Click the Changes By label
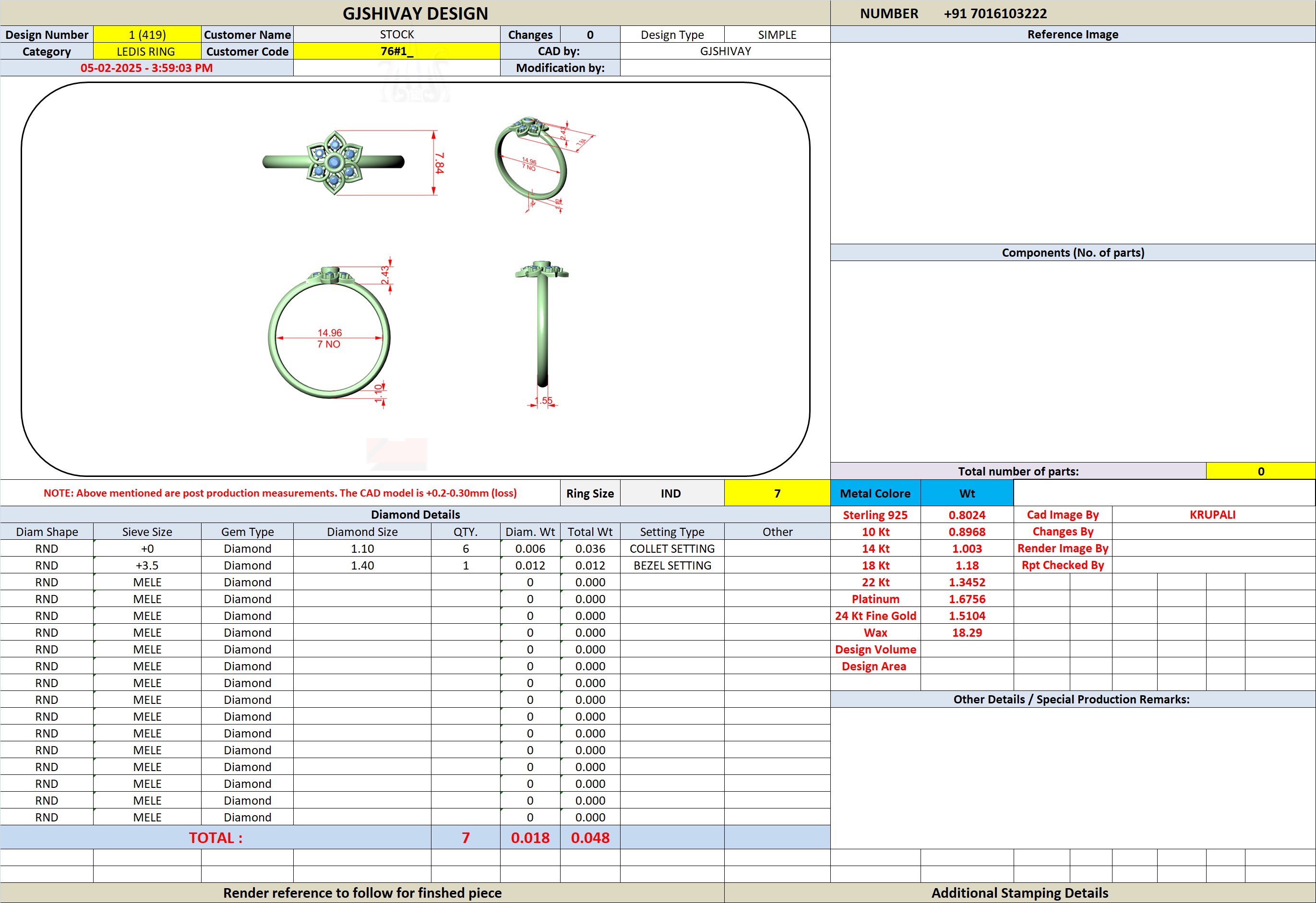Image resolution: width=1316 pixels, height=903 pixels. tap(1063, 532)
